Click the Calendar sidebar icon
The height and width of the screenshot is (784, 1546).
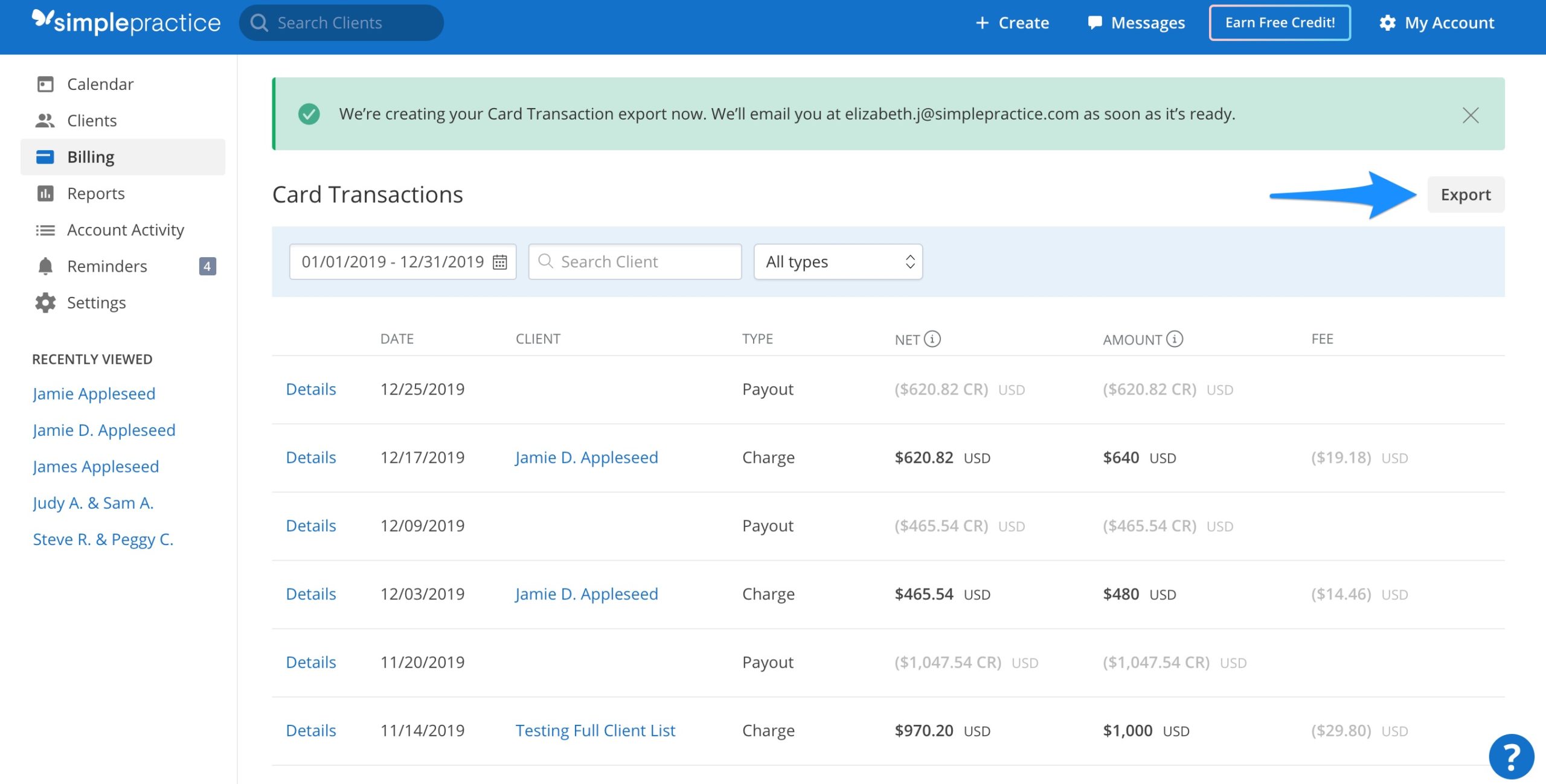point(45,83)
